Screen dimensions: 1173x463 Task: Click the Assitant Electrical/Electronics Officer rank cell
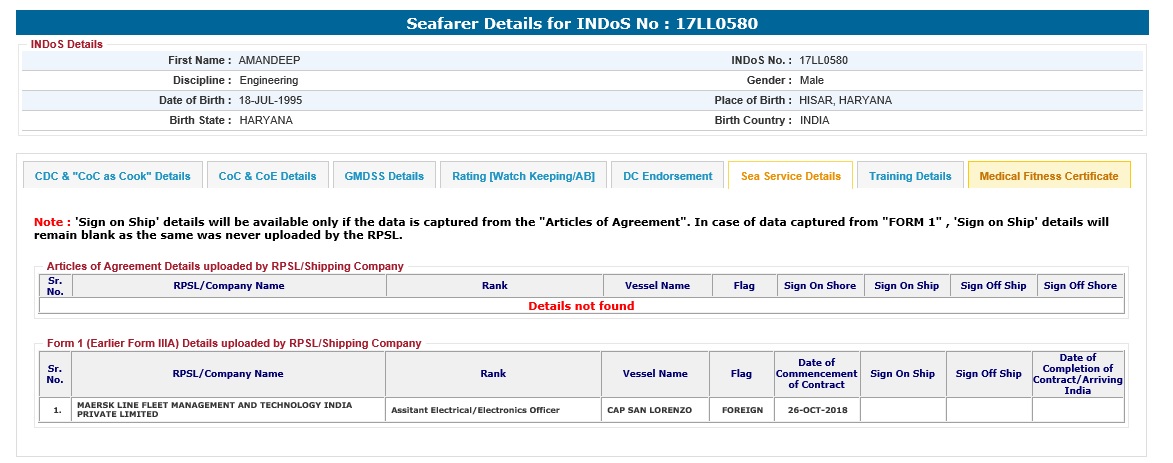tap(475, 410)
